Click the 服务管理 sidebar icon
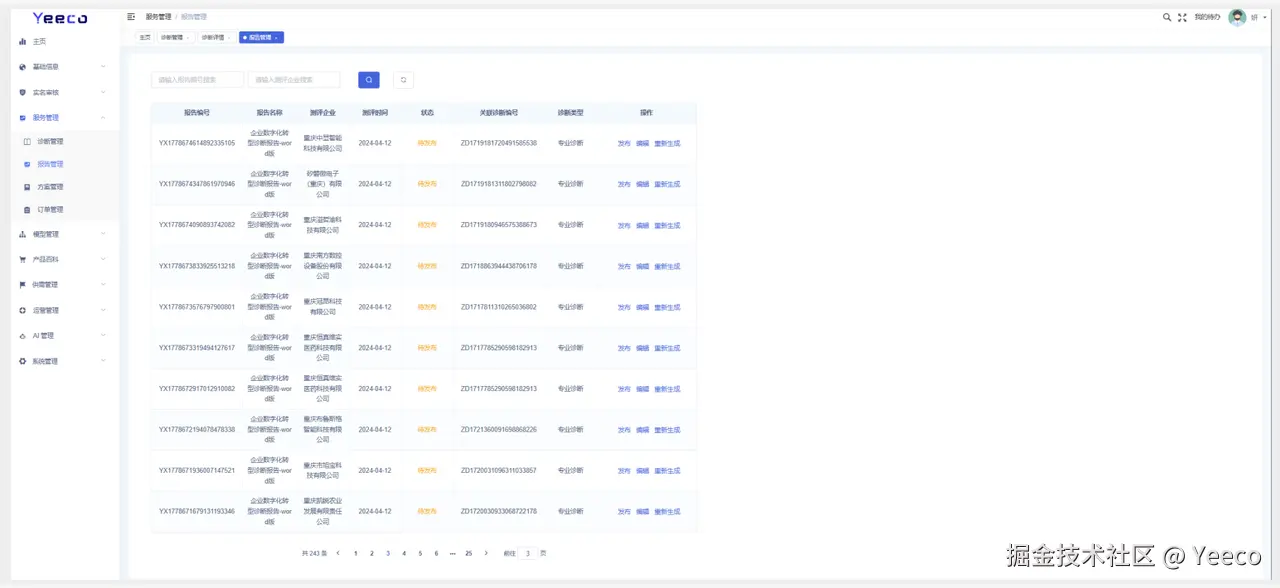The image size is (1280, 588). 23,118
